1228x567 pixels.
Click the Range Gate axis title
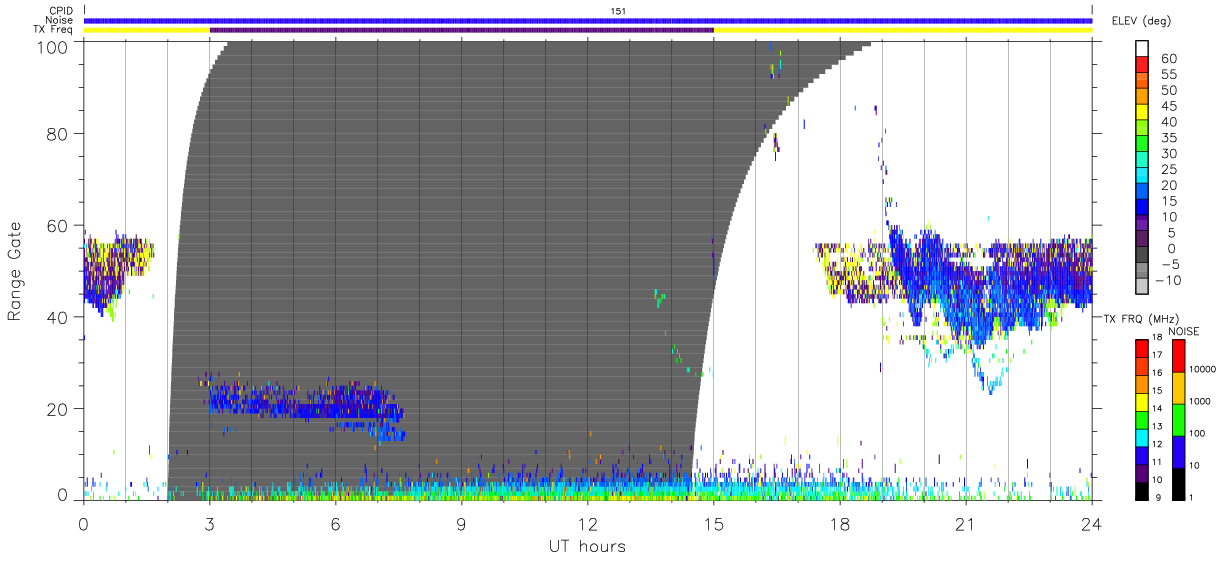coord(15,270)
